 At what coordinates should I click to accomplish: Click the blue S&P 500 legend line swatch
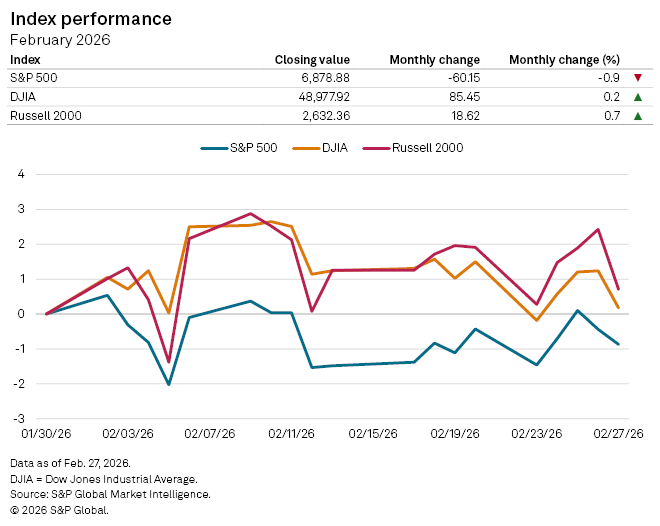point(214,148)
